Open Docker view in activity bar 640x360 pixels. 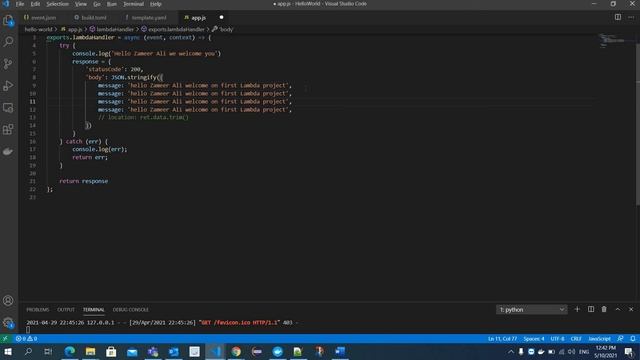click(x=8, y=152)
